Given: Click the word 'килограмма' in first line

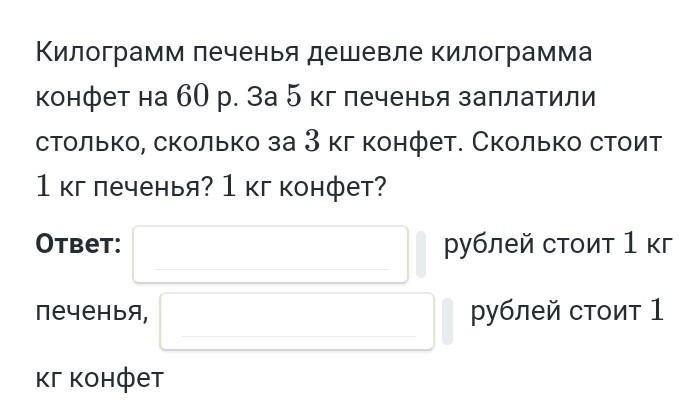Looking at the screenshot, I should [x=511, y=52].
